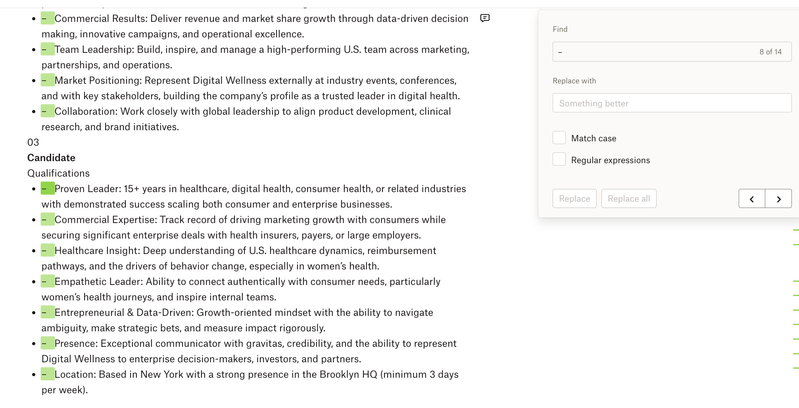Click the "8 of 14" match counter
This screenshot has height=408, width=799.
[x=770, y=52]
